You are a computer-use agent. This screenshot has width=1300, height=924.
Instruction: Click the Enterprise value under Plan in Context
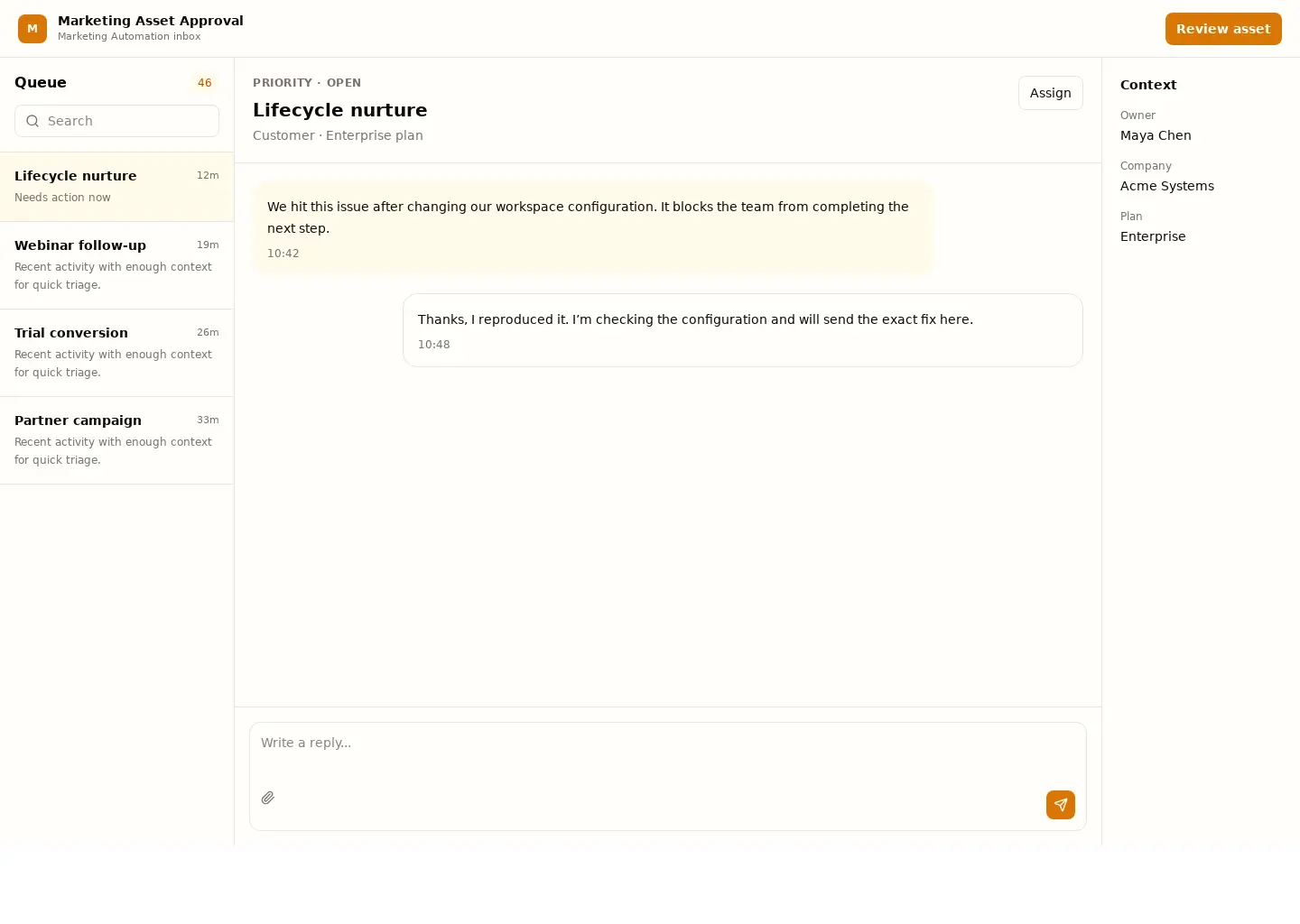pos(1153,236)
